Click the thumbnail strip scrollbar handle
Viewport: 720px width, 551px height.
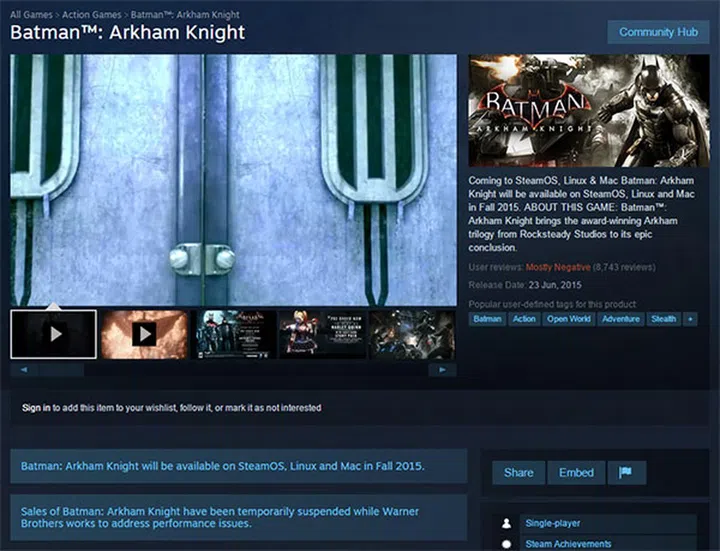[x=61, y=370]
